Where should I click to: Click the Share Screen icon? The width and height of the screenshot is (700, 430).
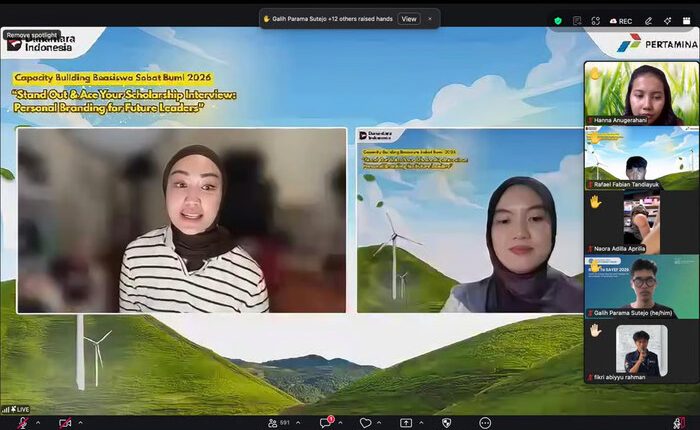pos(406,422)
